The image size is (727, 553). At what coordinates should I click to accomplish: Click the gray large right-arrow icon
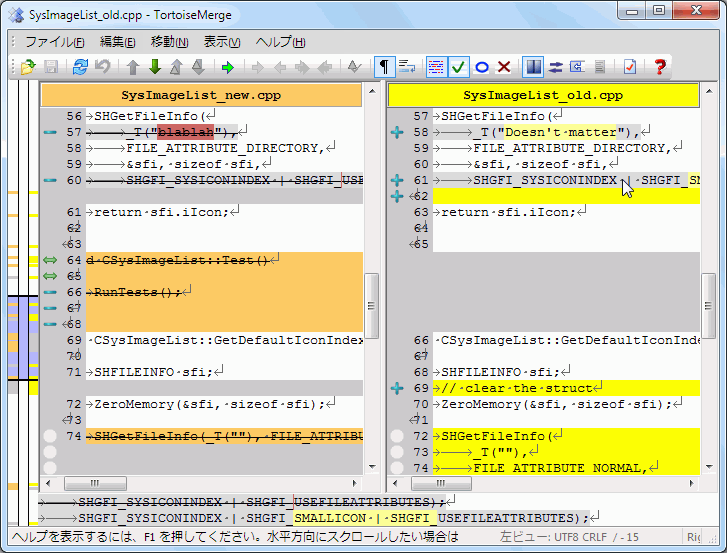click(x=302, y=68)
